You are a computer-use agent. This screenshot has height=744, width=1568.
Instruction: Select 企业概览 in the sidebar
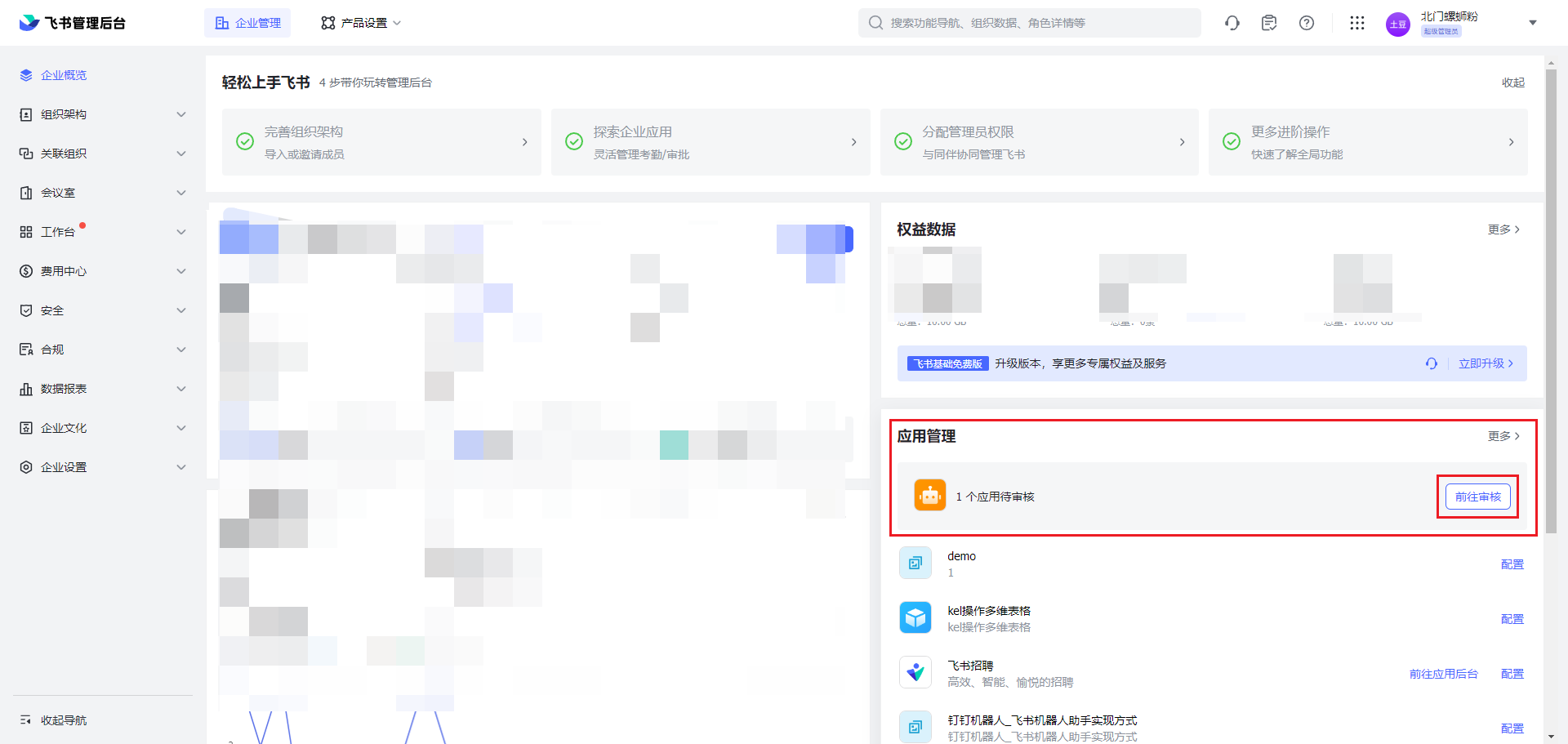tap(64, 75)
